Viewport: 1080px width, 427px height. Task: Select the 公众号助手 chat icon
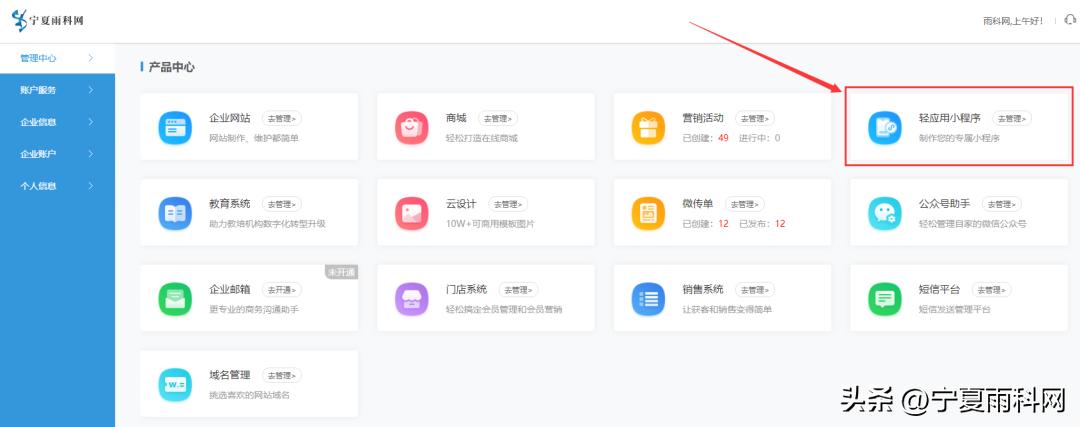(x=884, y=213)
